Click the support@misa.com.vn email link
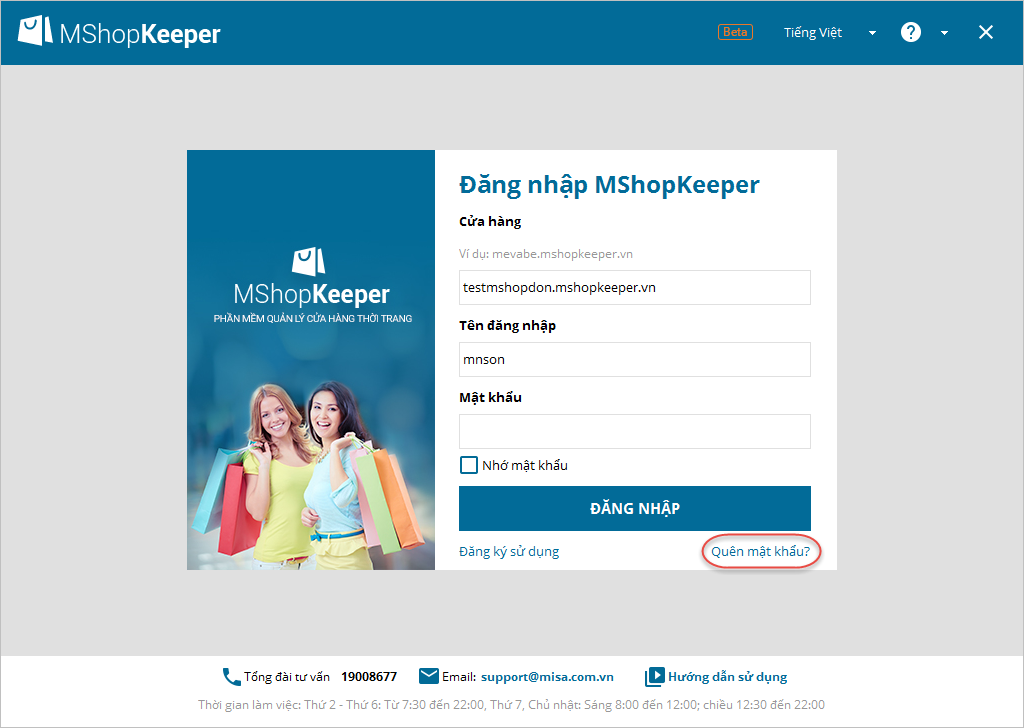Viewport: 1024px width, 728px height. click(x=547, y=677)
